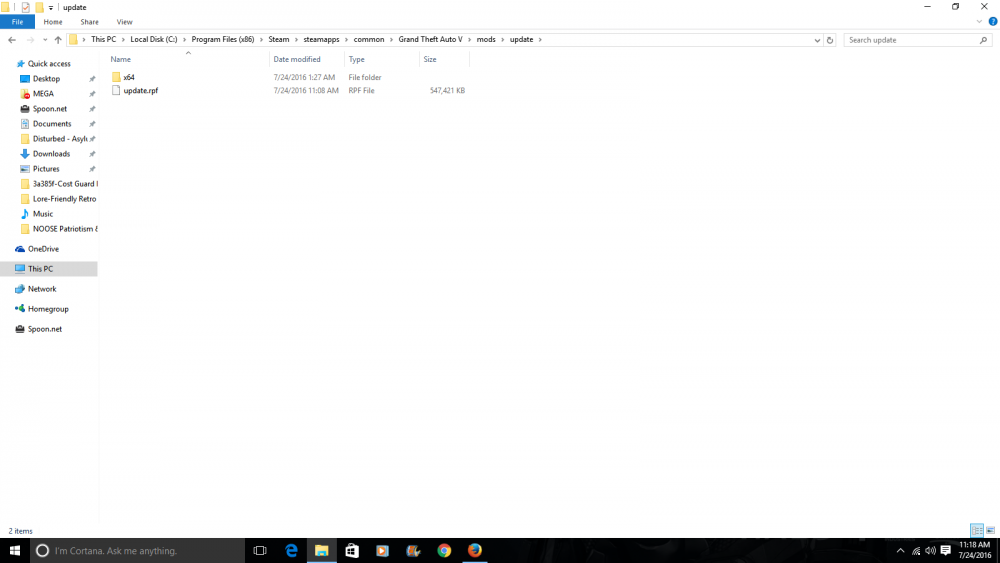Open the recent locations dropdown arrow
Viewport: 1000px width, 563px height.
click(x=45, y=40)
